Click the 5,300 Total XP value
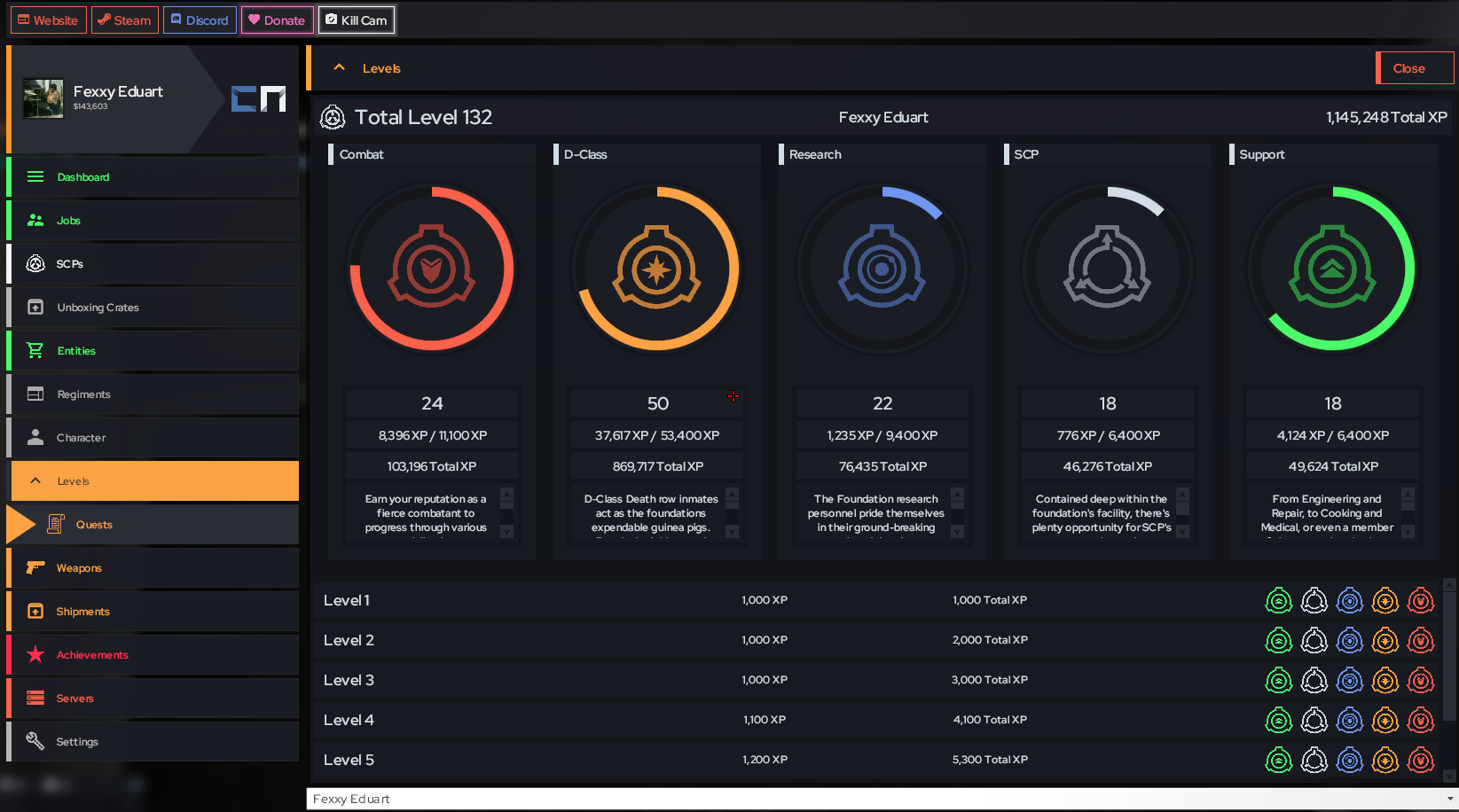This screenshot has height=812, width=1459. (990, 760)
